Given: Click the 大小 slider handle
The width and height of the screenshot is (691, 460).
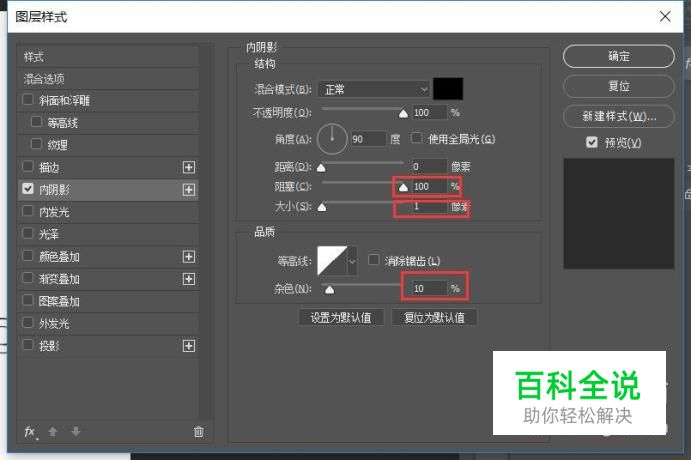Looking at the screenshot, I should pos(322,207).
